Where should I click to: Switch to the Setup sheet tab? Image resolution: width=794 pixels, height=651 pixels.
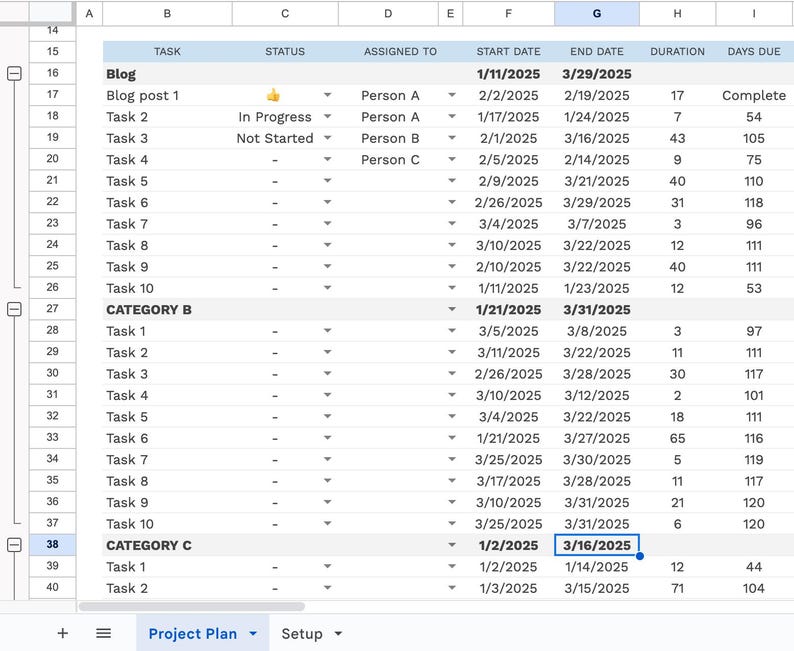pos(302,634)
